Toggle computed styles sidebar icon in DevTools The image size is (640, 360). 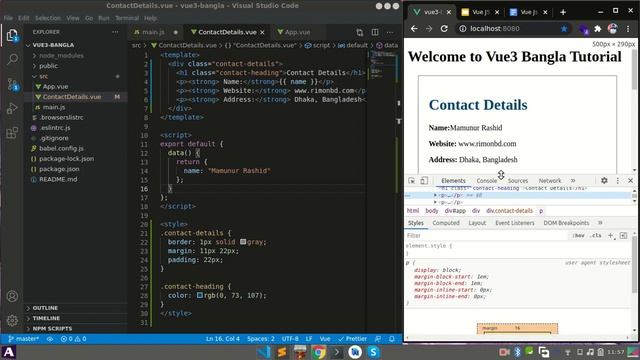tap(623, 236)
